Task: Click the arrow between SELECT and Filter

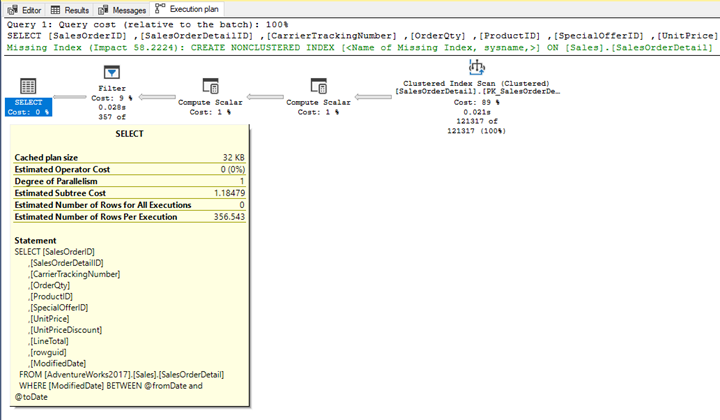Action: click(x=70, y=97)
